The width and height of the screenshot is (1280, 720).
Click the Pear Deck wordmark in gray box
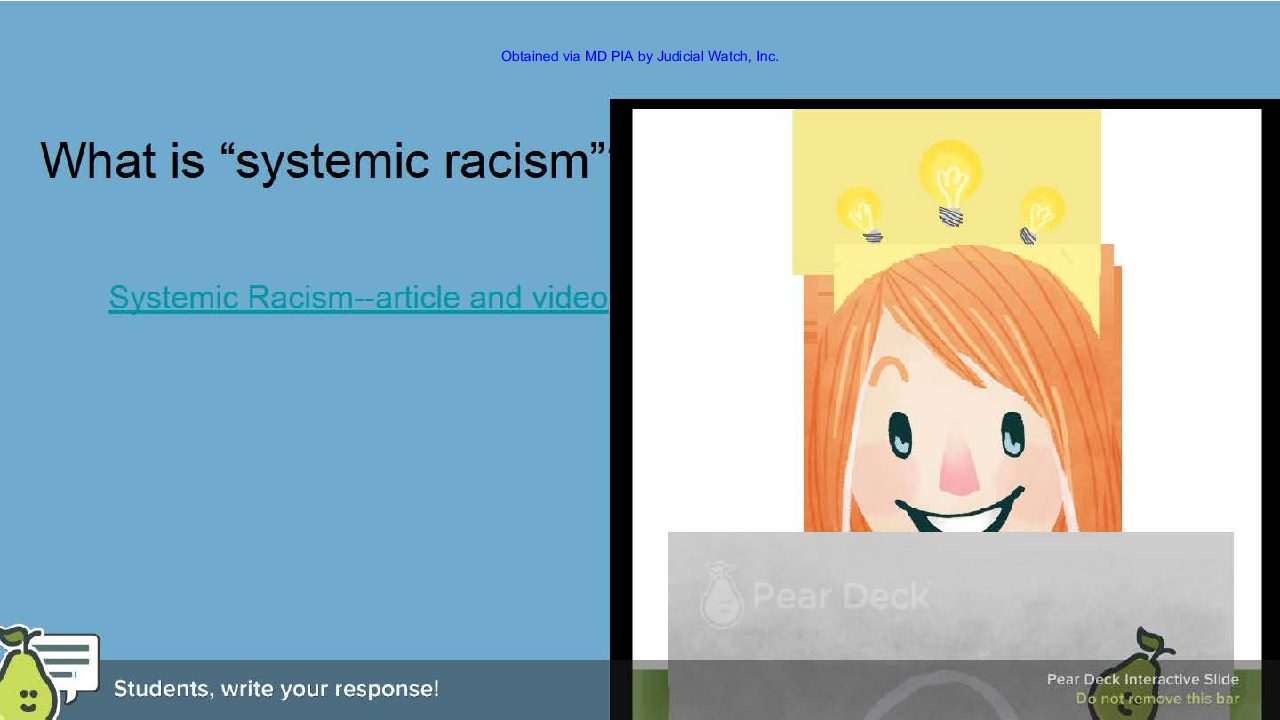[840, 596]
